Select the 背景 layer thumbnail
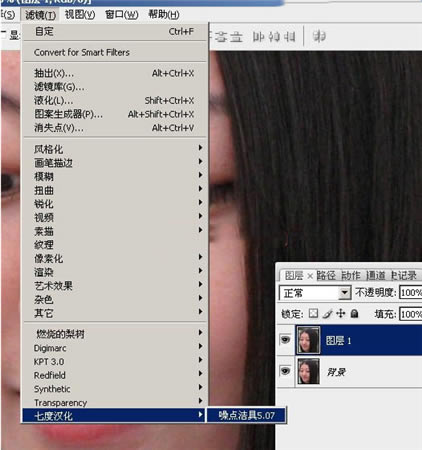The image size is (422, 450). (x=308, y=371)
